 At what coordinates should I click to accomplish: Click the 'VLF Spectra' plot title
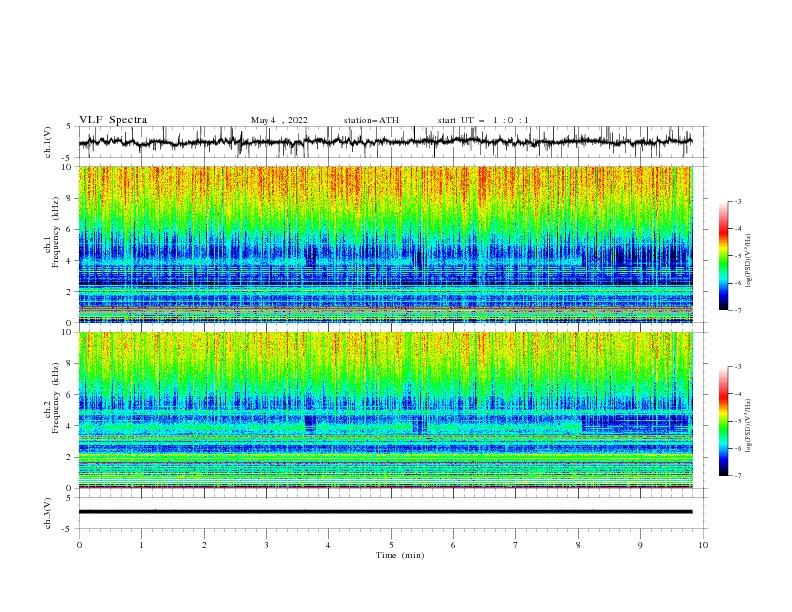click(x=113, y=120)
